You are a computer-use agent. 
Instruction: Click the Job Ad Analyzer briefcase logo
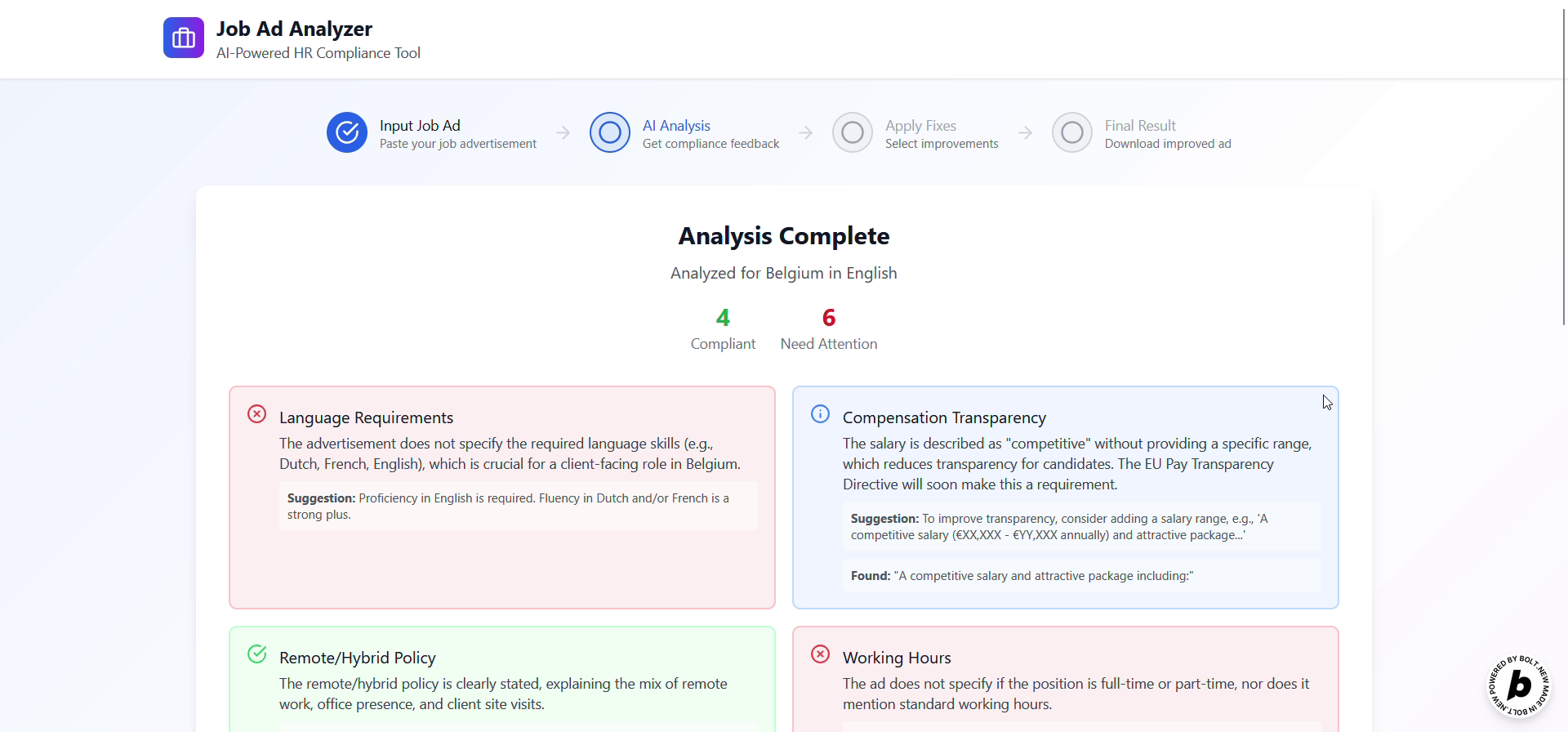click(184, 38)
